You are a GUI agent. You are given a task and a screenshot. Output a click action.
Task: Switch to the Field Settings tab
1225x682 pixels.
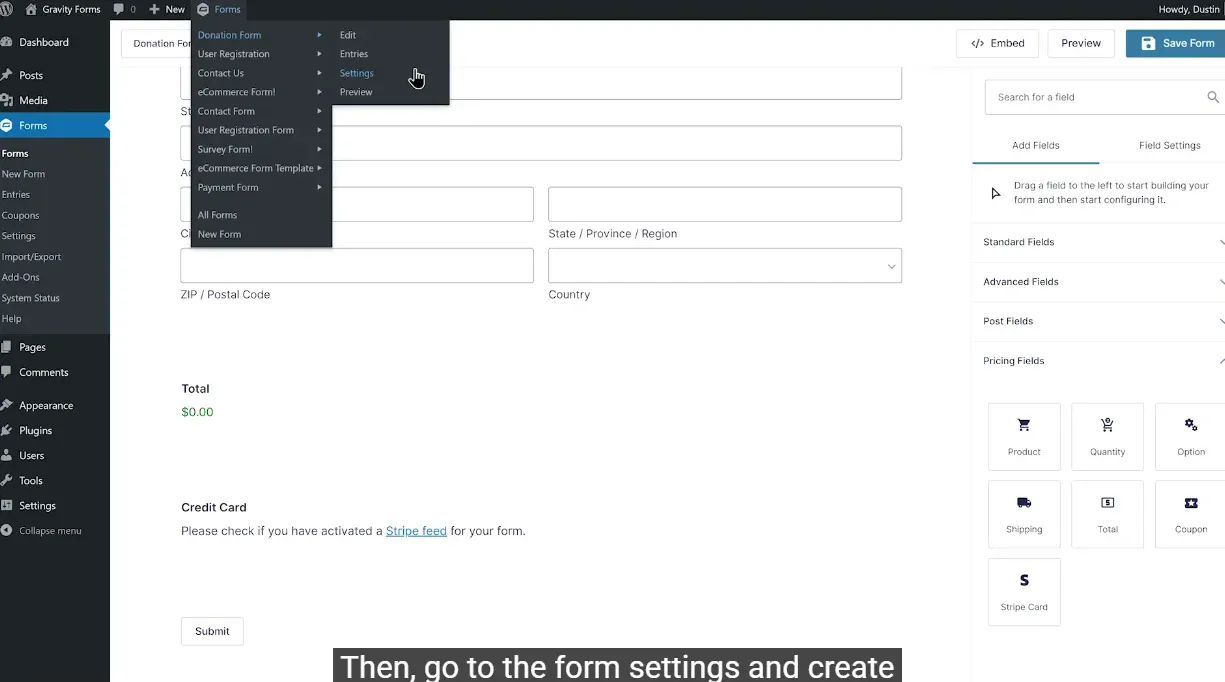(x=1169, y=145)
